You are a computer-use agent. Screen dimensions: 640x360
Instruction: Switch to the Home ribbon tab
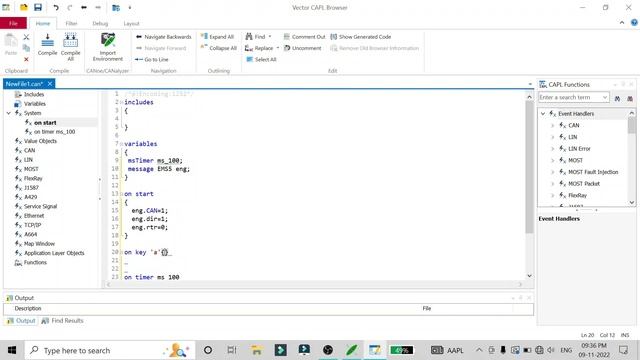(43, 24)
